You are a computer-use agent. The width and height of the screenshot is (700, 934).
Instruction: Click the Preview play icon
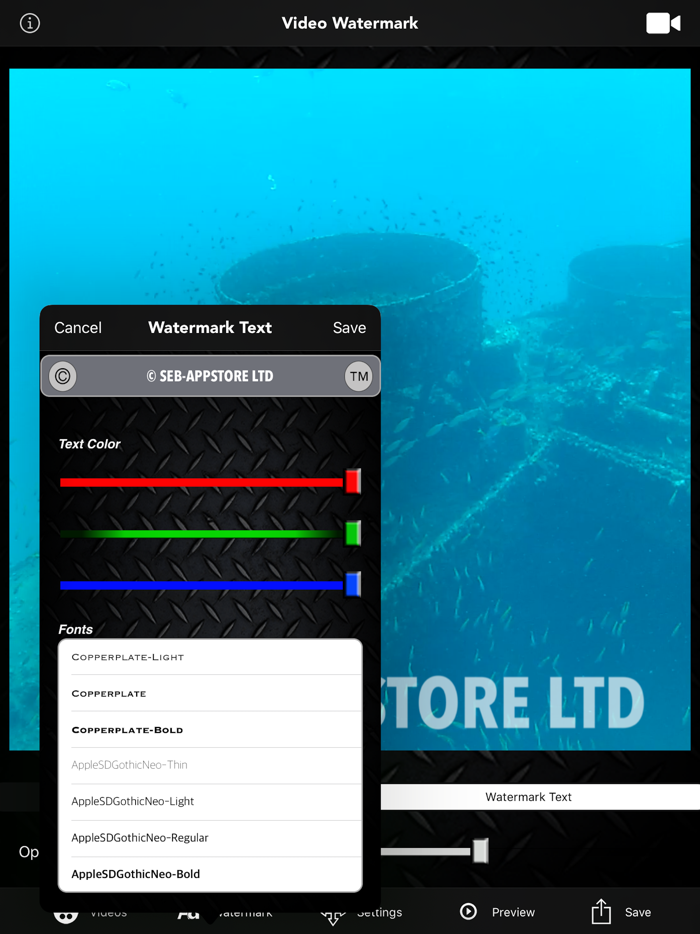pos(468,911)
